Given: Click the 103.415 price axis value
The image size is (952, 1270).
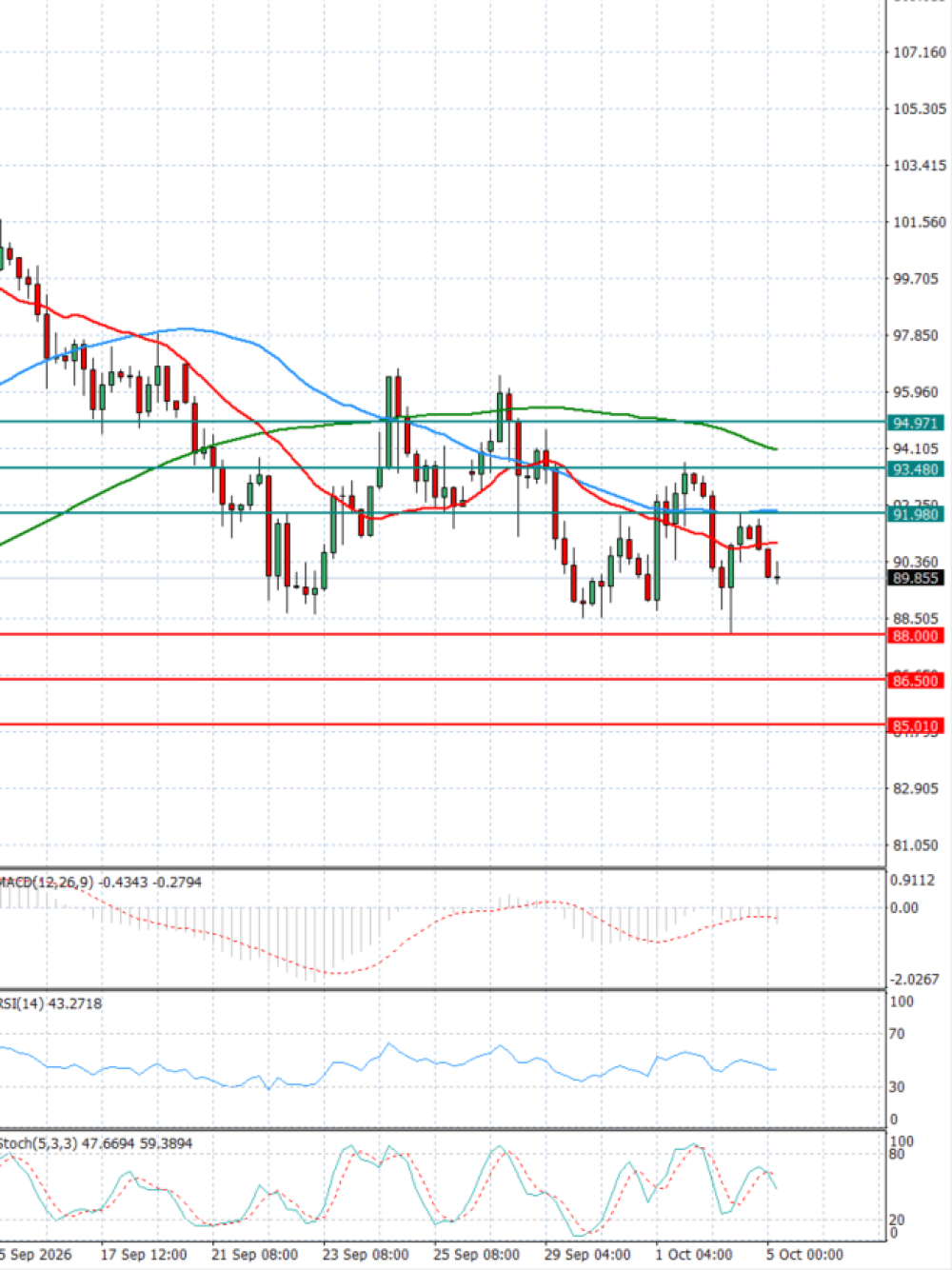Looking at the screenshot, I should 920,166.
